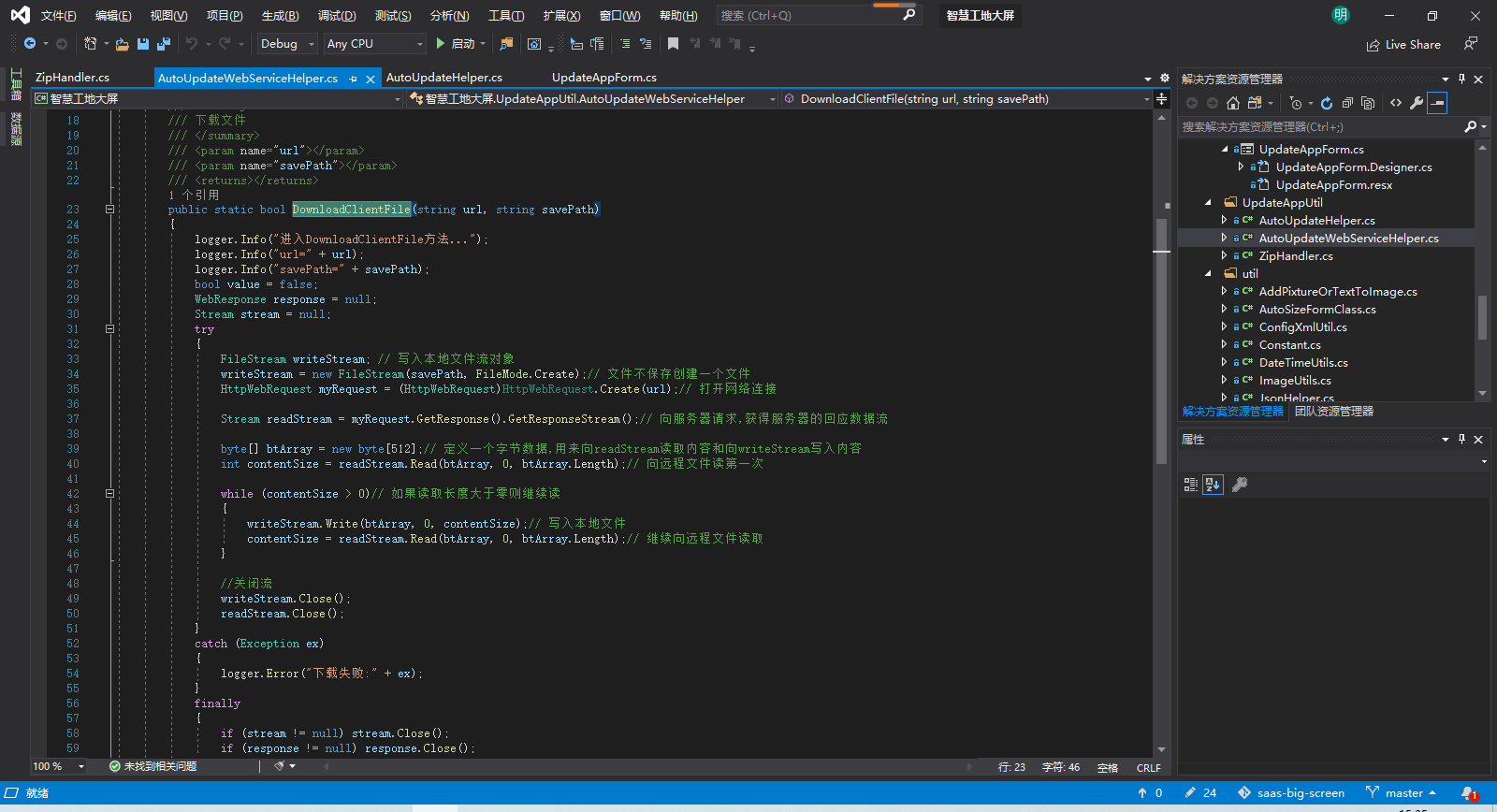Close the AutoUpdateWebServiceHelper.cs tab
Screen dimensions: 1497x812
(x=371, y=79)
